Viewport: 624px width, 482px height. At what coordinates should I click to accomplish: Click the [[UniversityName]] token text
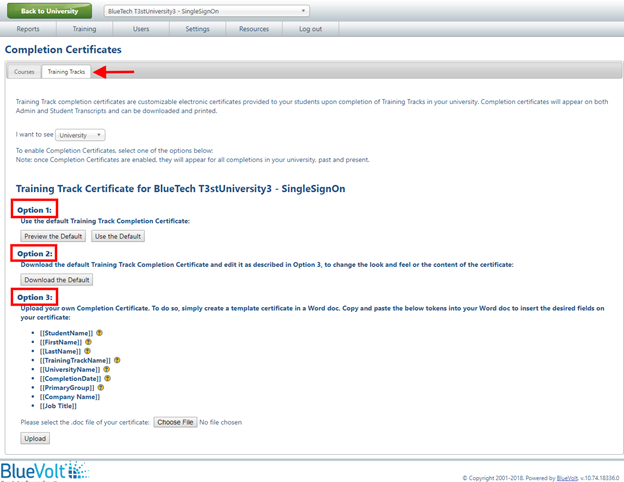[x=70, y=369]
